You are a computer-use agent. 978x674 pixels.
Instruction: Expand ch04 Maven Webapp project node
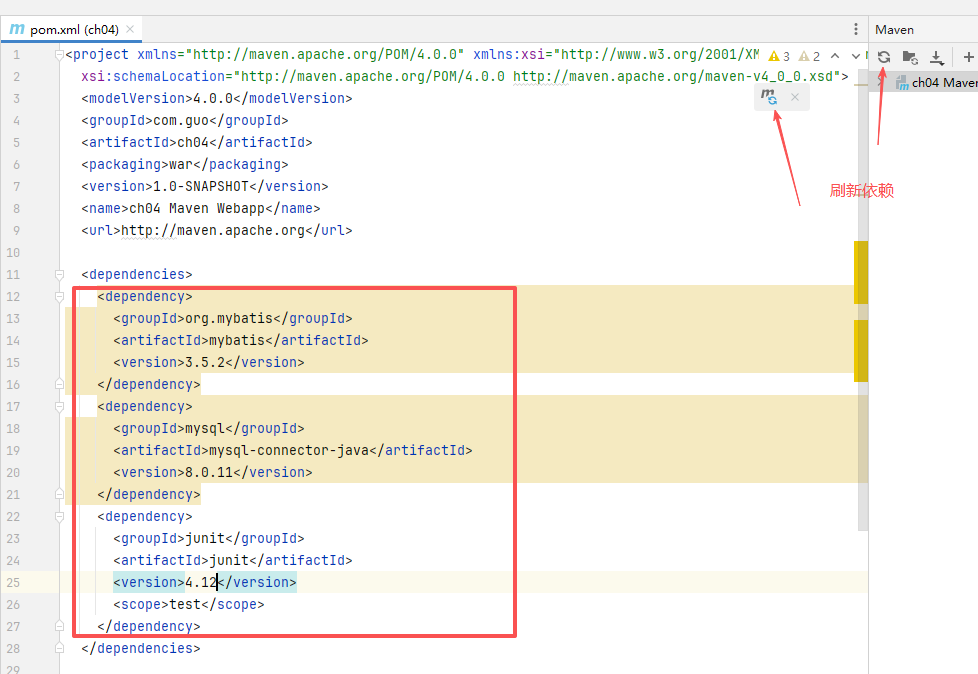[880, 83]
